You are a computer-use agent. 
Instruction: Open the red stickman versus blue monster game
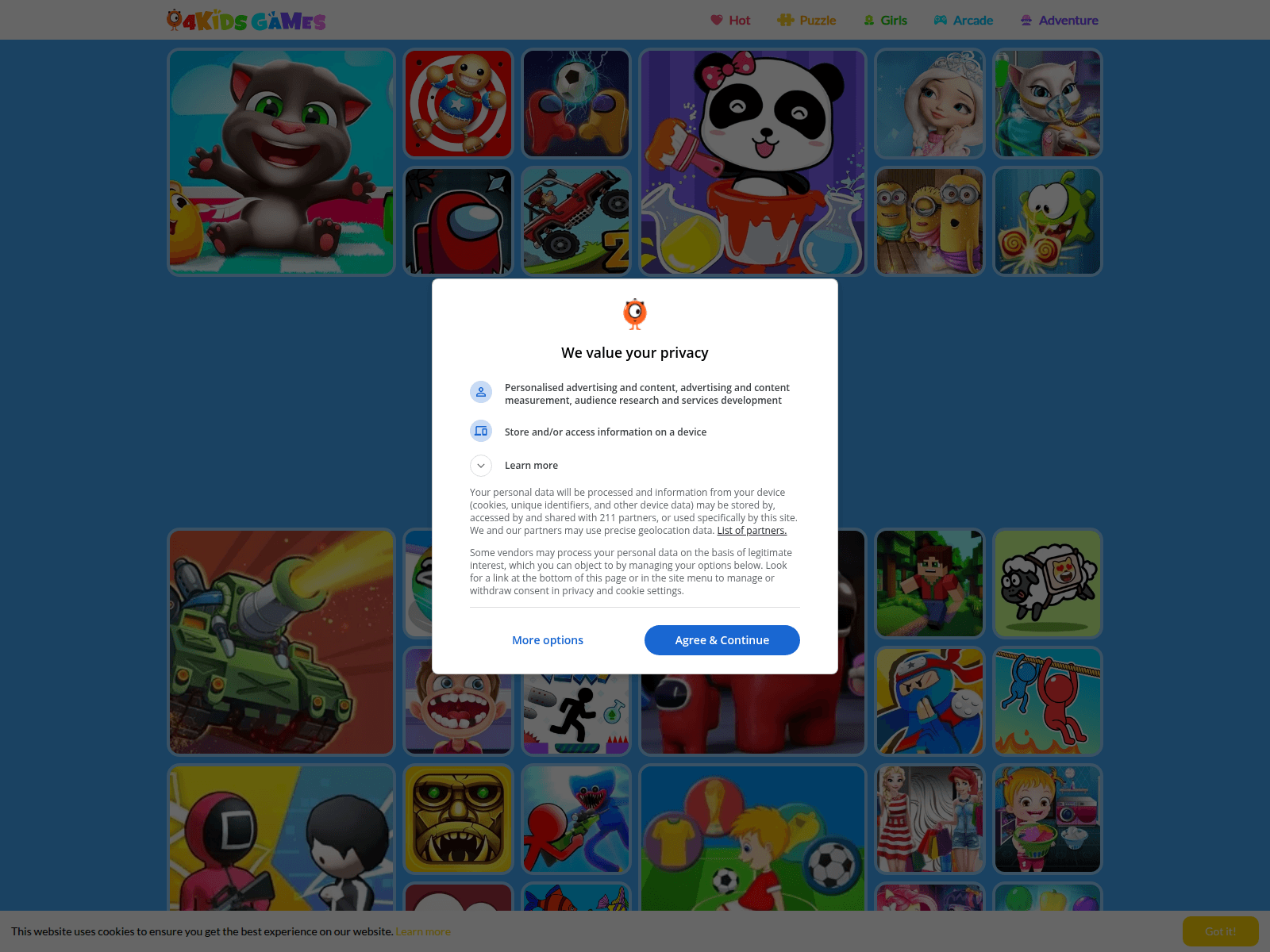tap(576, 819)
